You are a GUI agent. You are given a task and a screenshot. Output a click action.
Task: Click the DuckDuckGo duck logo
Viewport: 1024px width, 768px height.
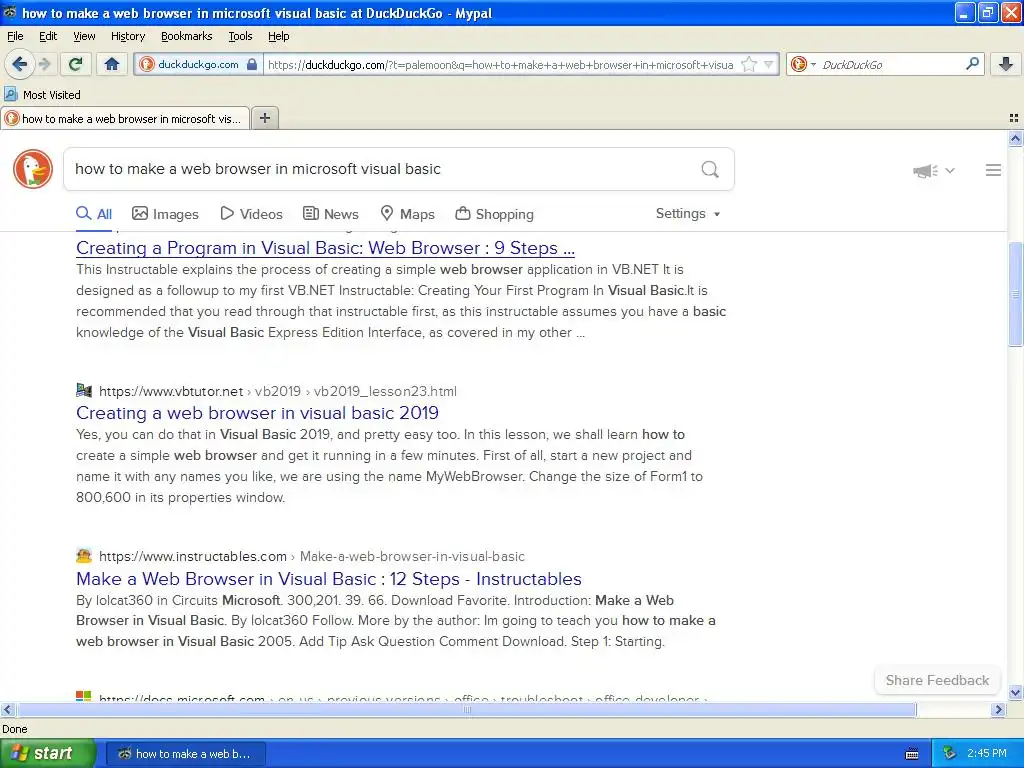coord(33,168)
